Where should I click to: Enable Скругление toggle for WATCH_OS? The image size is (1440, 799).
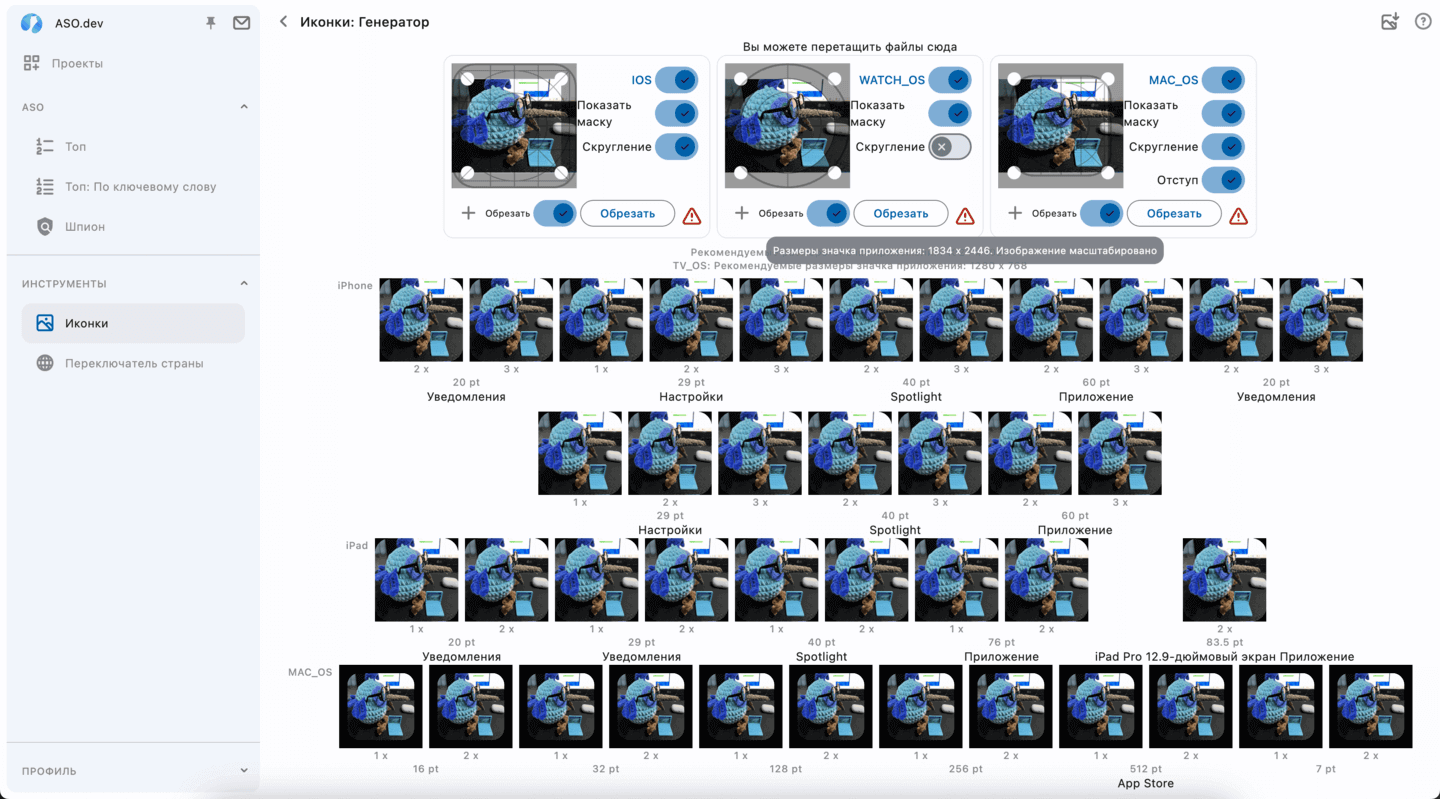point(949,147)
